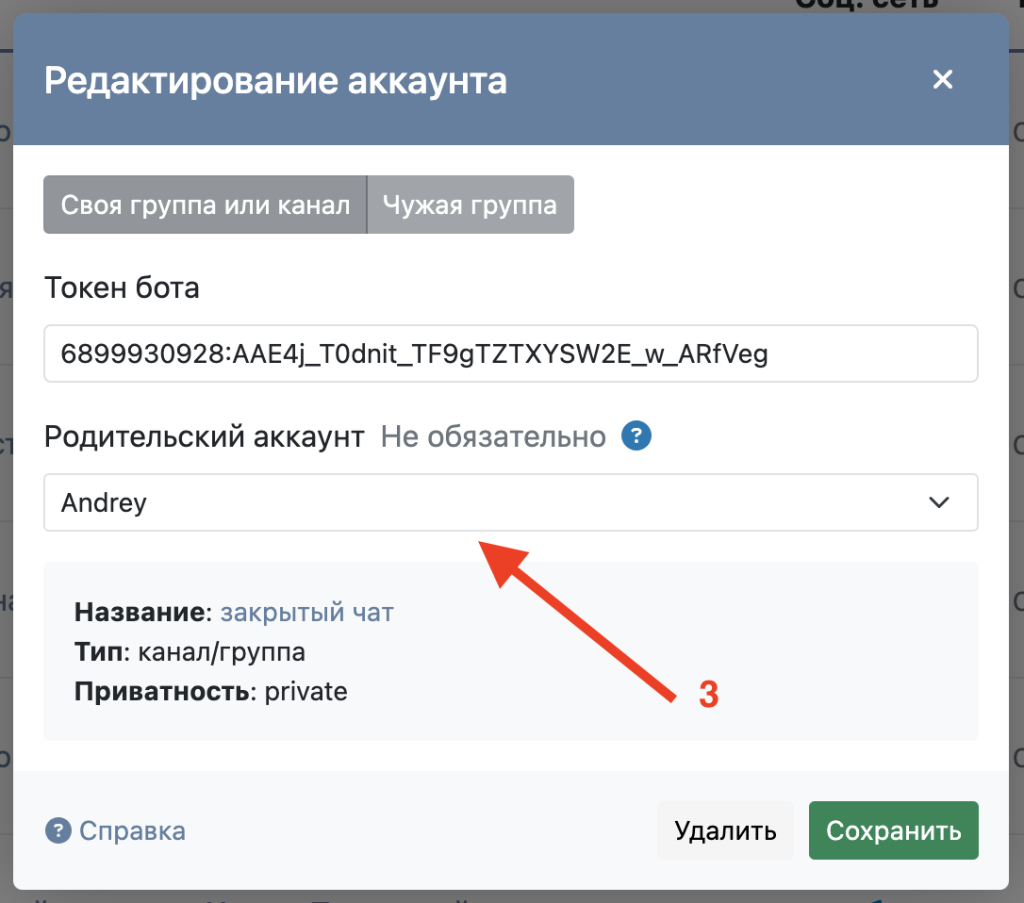Click the "Справка" help link
This screenshot has width=1024, height=903.
tap(132, 831)
